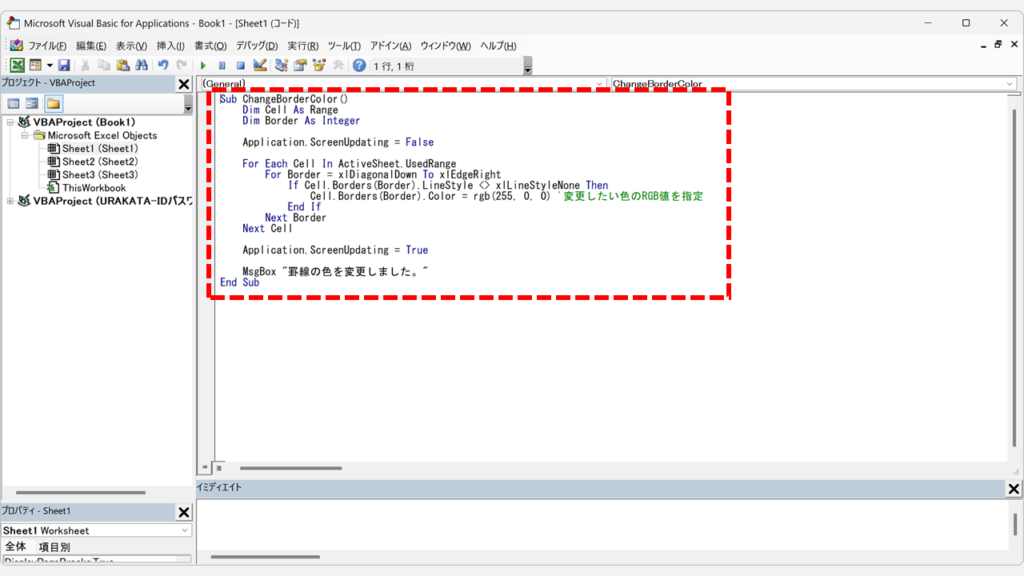
Task: Switch to the 項目別 properties tab
Action: pyautogui.click(x=54, y=547)
